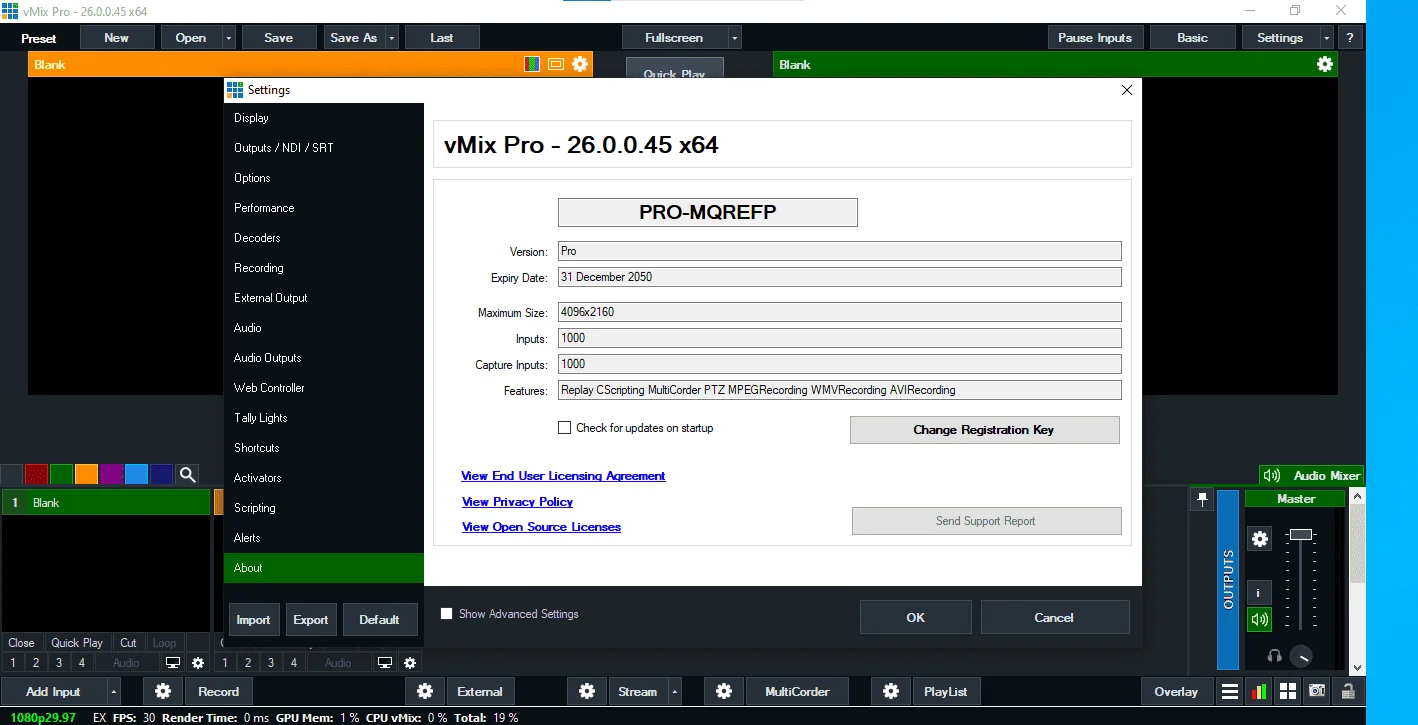Open View Privacy Policy link
Viewport: 1418px width, 725px height.
[x=517, y=502]
